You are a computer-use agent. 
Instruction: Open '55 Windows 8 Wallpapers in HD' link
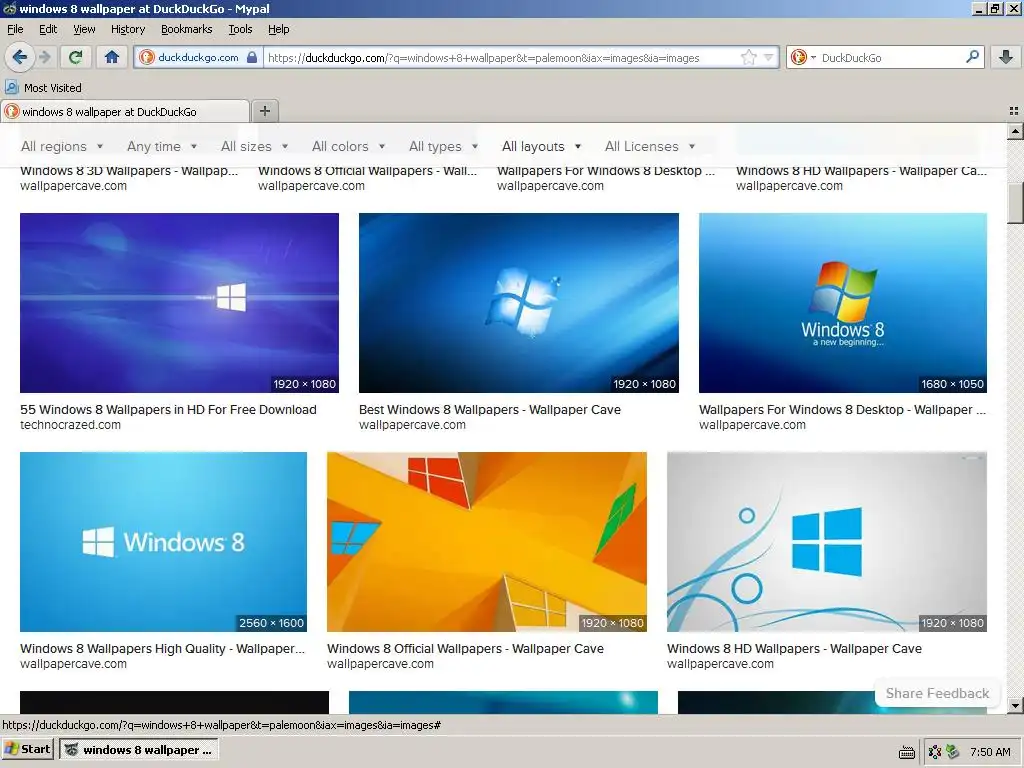pos(168,409)
